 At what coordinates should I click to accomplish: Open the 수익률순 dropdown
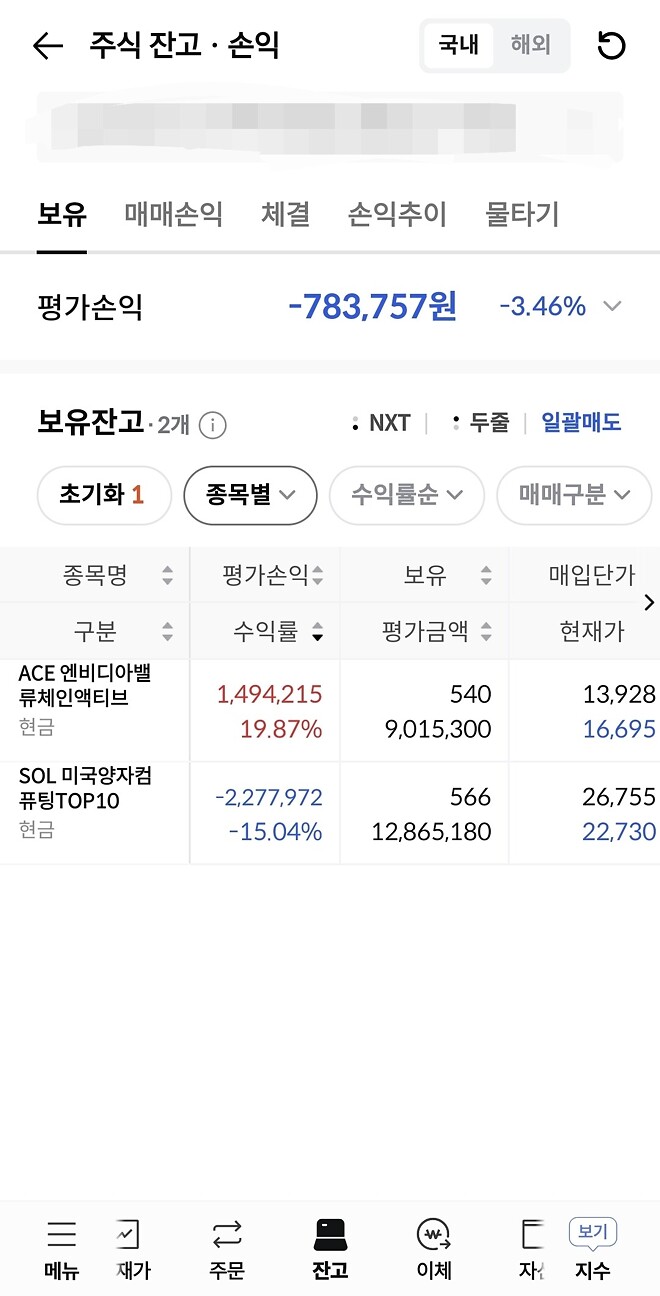coord(406,495)
